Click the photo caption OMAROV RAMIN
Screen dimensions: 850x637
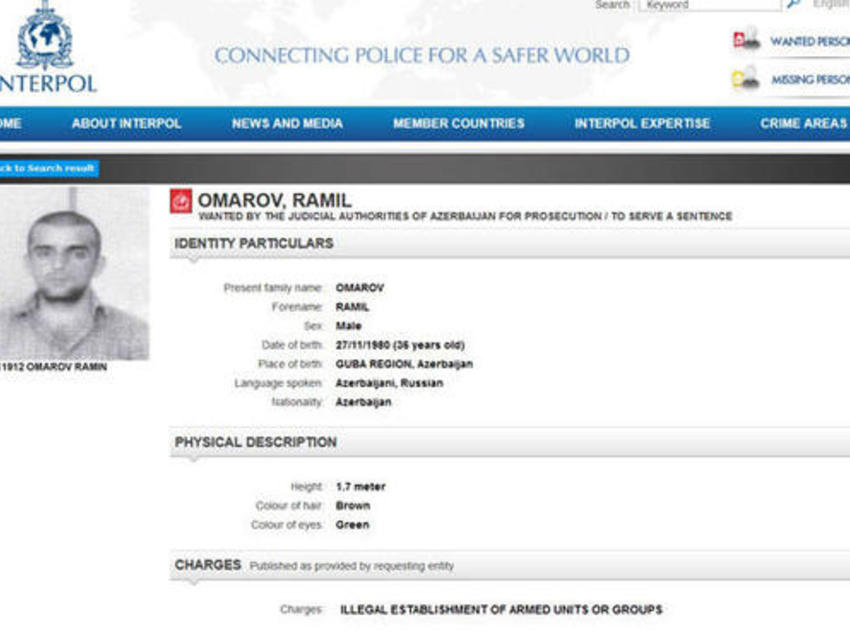coord(53,367)
